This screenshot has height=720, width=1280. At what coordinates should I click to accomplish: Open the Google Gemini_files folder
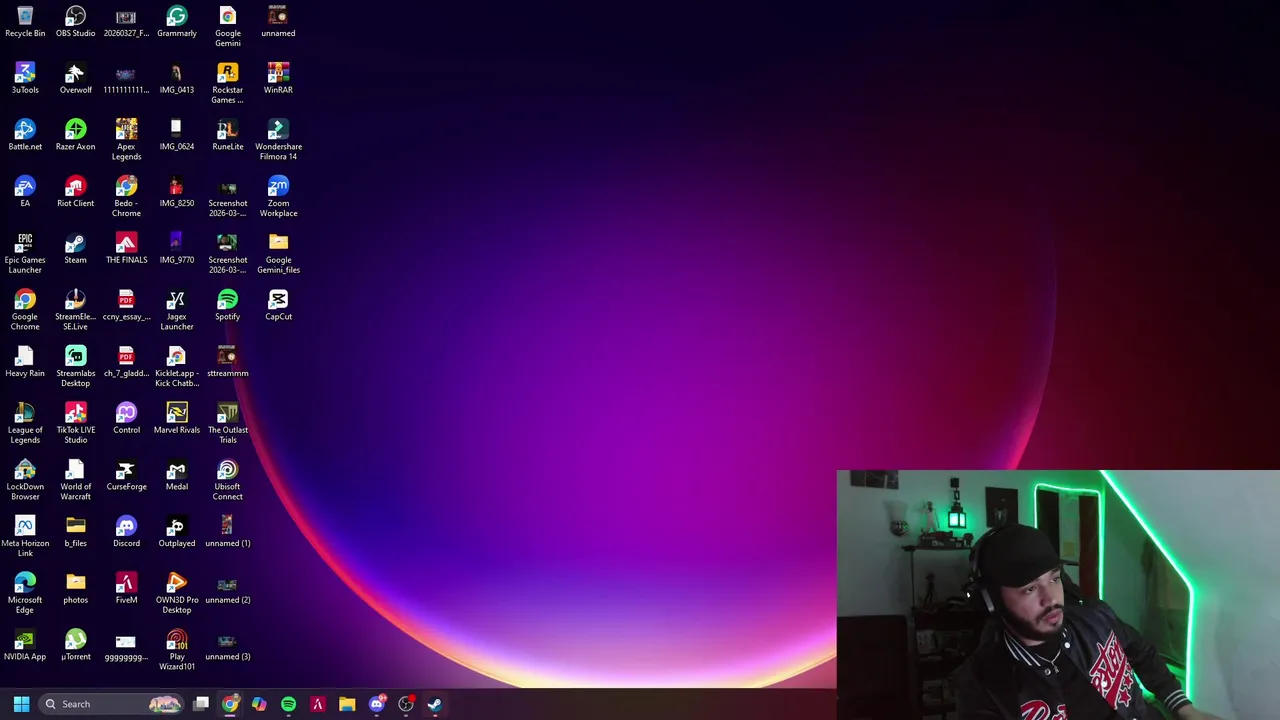pyautogui.click(x=278, y=254)
